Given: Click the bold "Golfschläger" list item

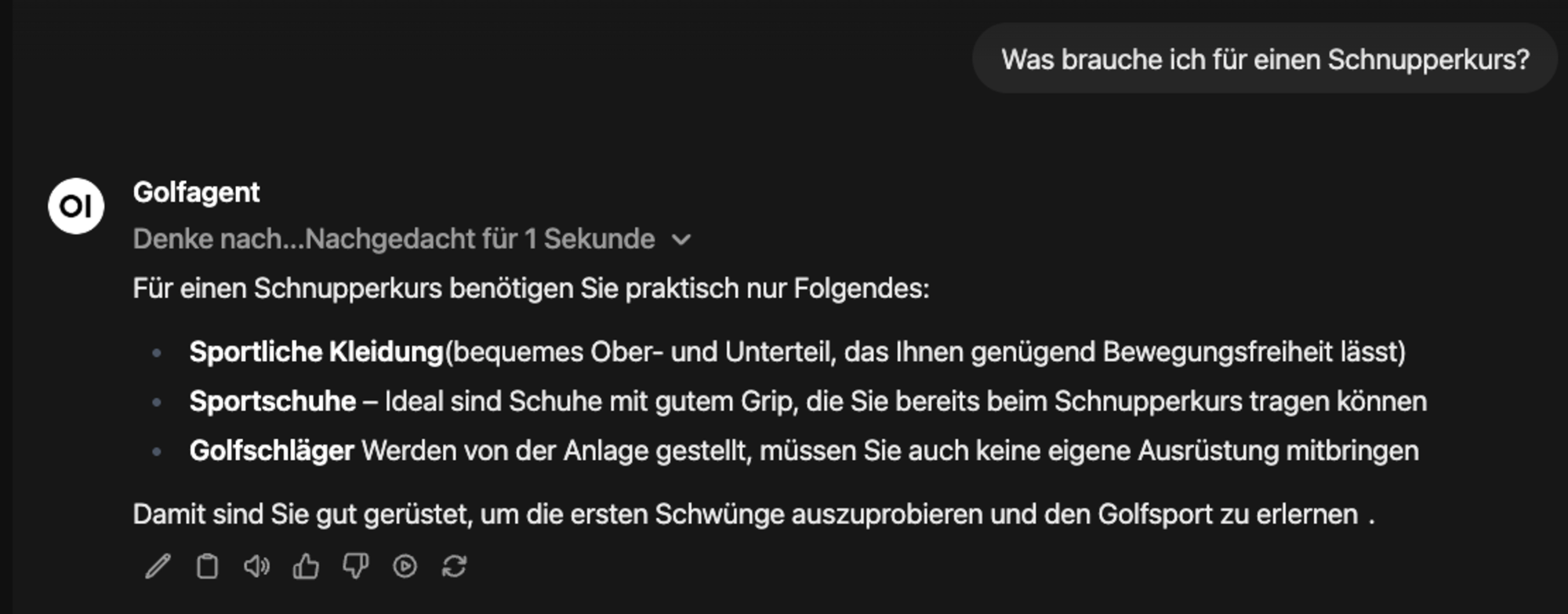Looking at the screenshot, I should [271, 451].
